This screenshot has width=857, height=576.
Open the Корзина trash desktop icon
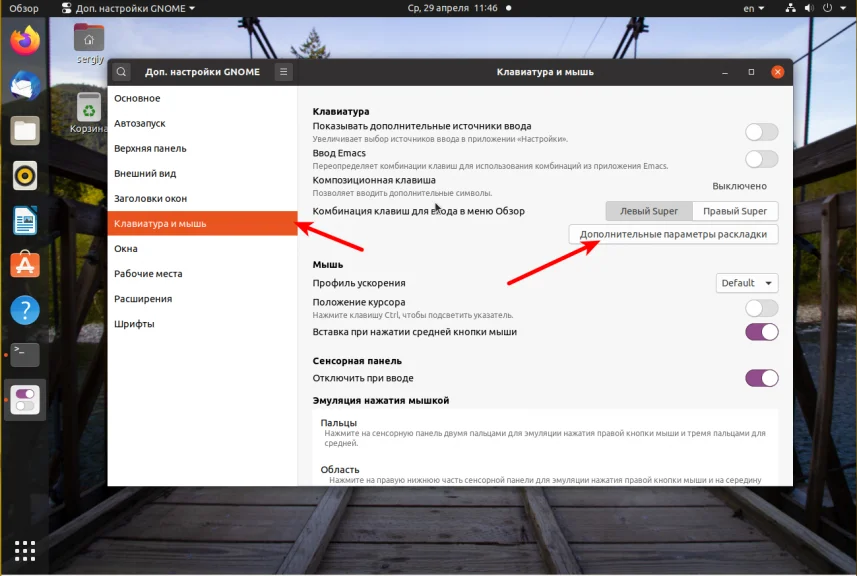89,113
